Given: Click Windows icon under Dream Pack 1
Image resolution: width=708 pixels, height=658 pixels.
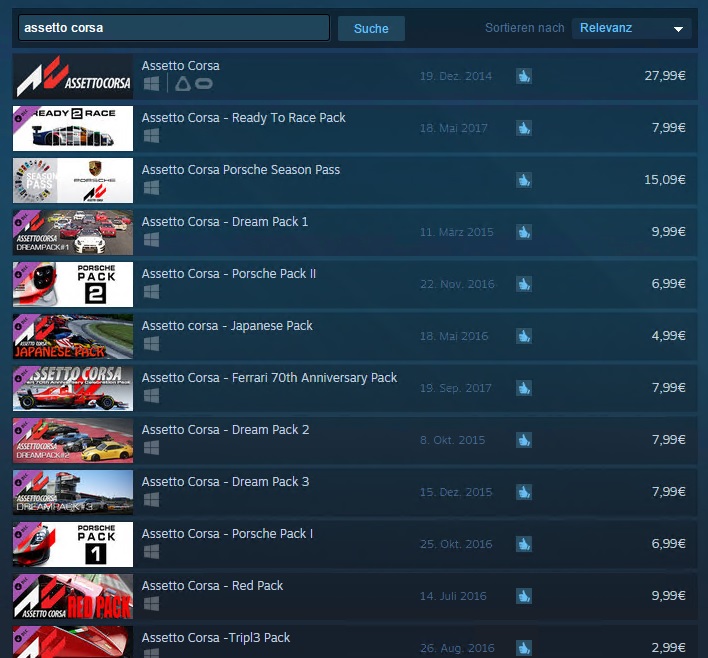Looking at the screenshot, I should pyautogui.click(x=151, y=239).
